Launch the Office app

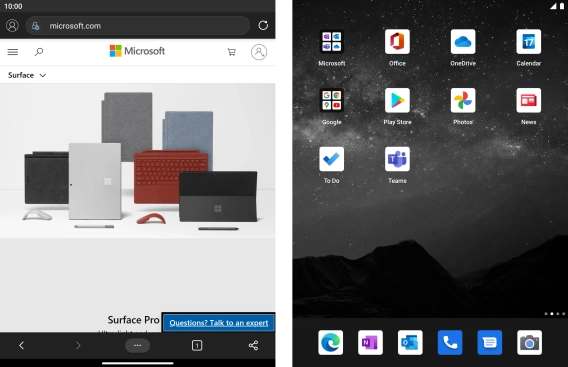[x=397, y=47]
